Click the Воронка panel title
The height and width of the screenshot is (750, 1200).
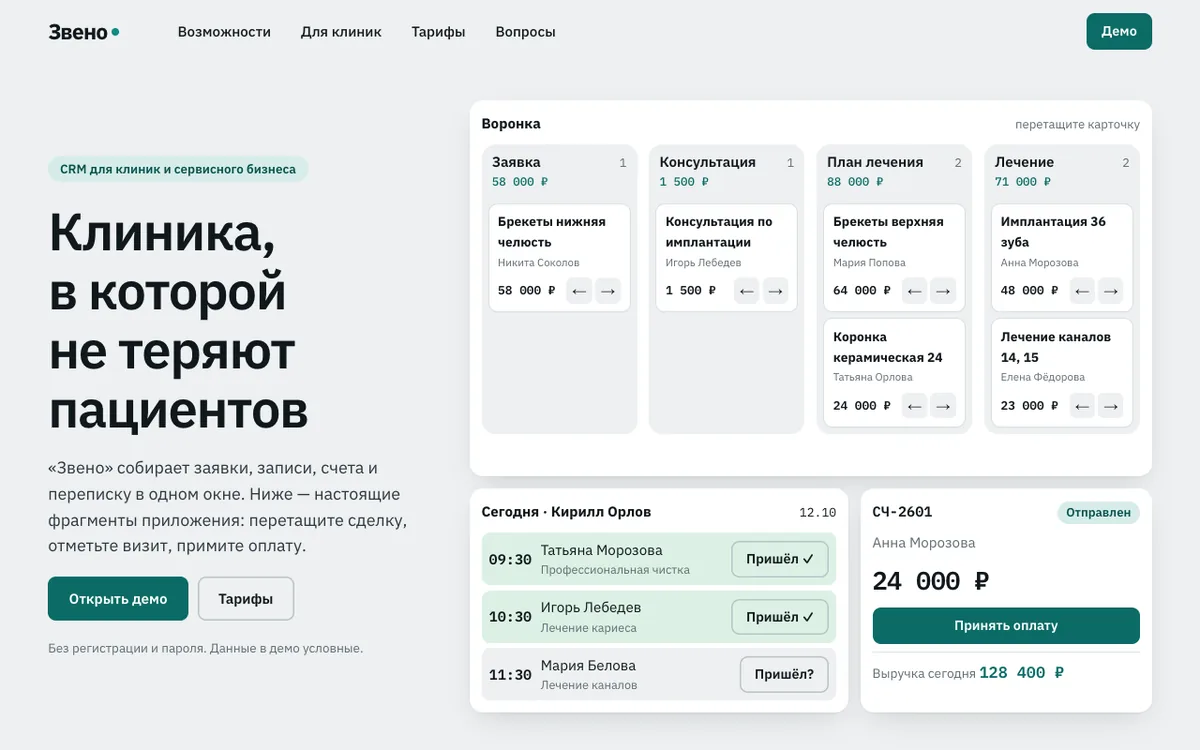511,124
